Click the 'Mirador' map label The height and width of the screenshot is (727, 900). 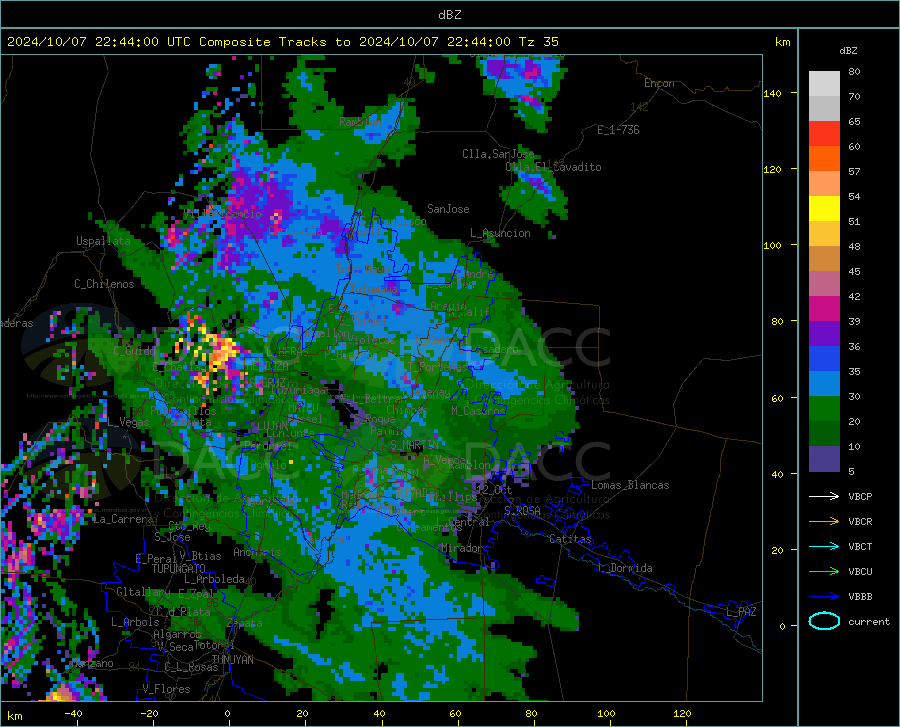click(x=461, y=548)
